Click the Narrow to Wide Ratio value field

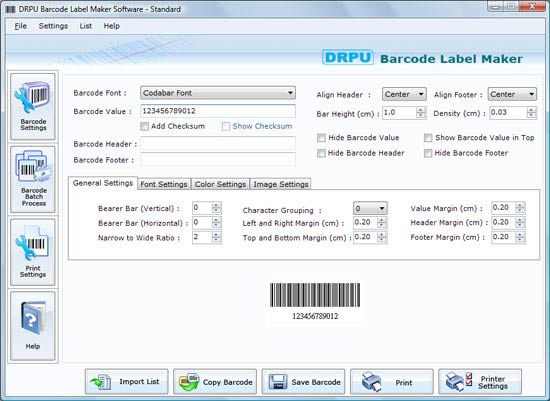coord(202,237)
